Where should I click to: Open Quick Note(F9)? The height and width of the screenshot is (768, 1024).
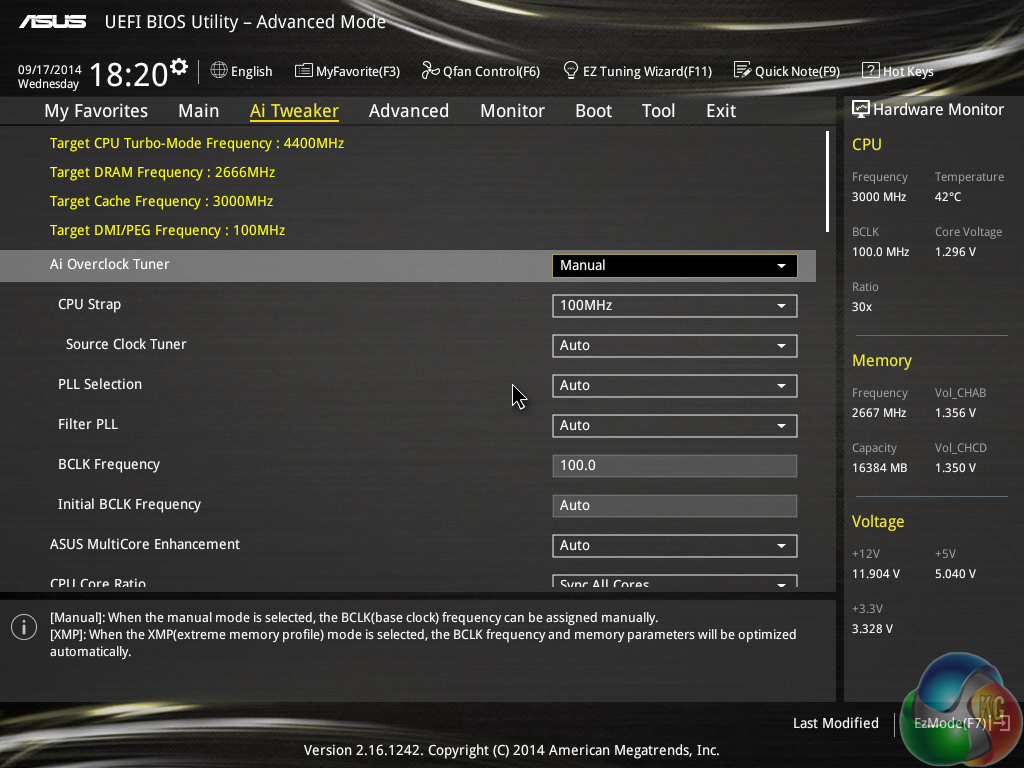coord(787,71)
